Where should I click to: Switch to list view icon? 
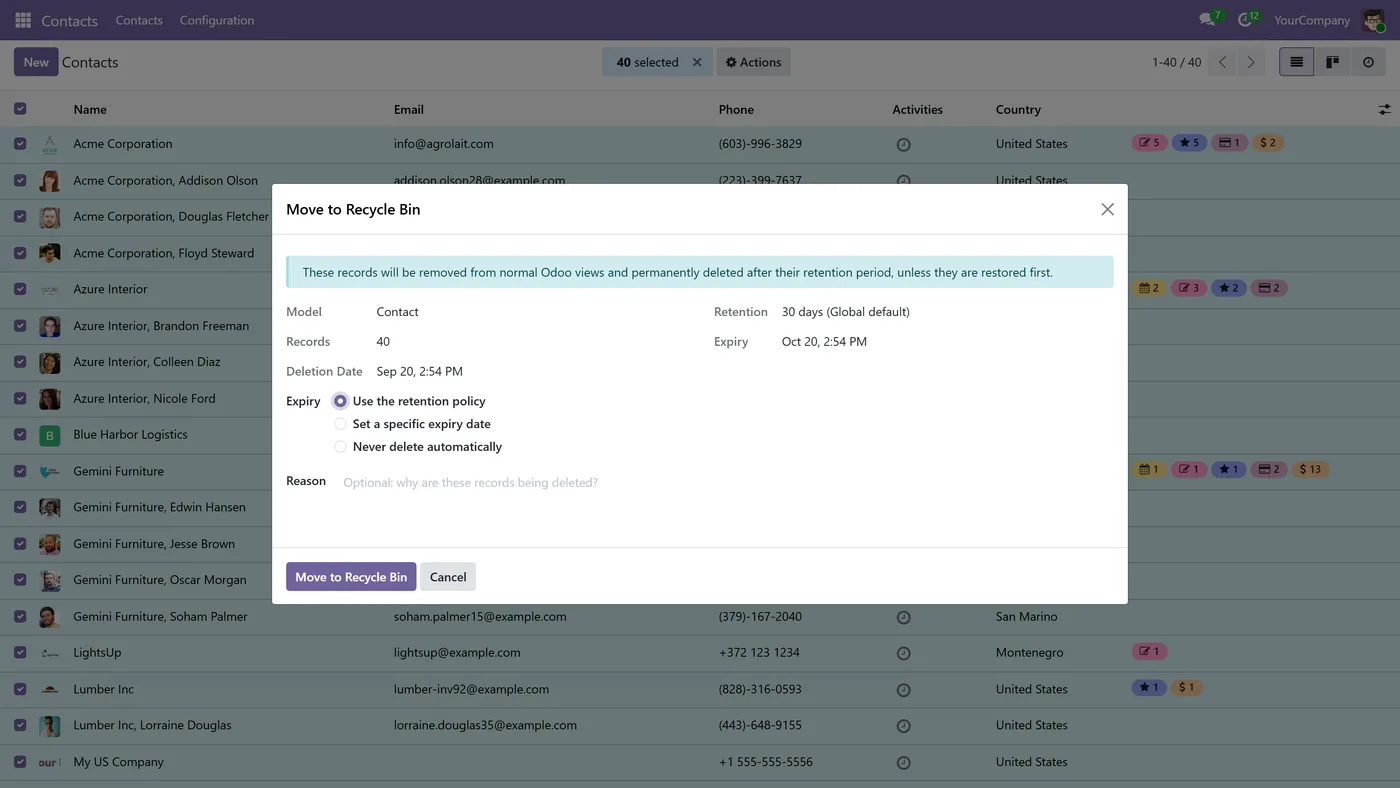click(x=1296, y=62)
